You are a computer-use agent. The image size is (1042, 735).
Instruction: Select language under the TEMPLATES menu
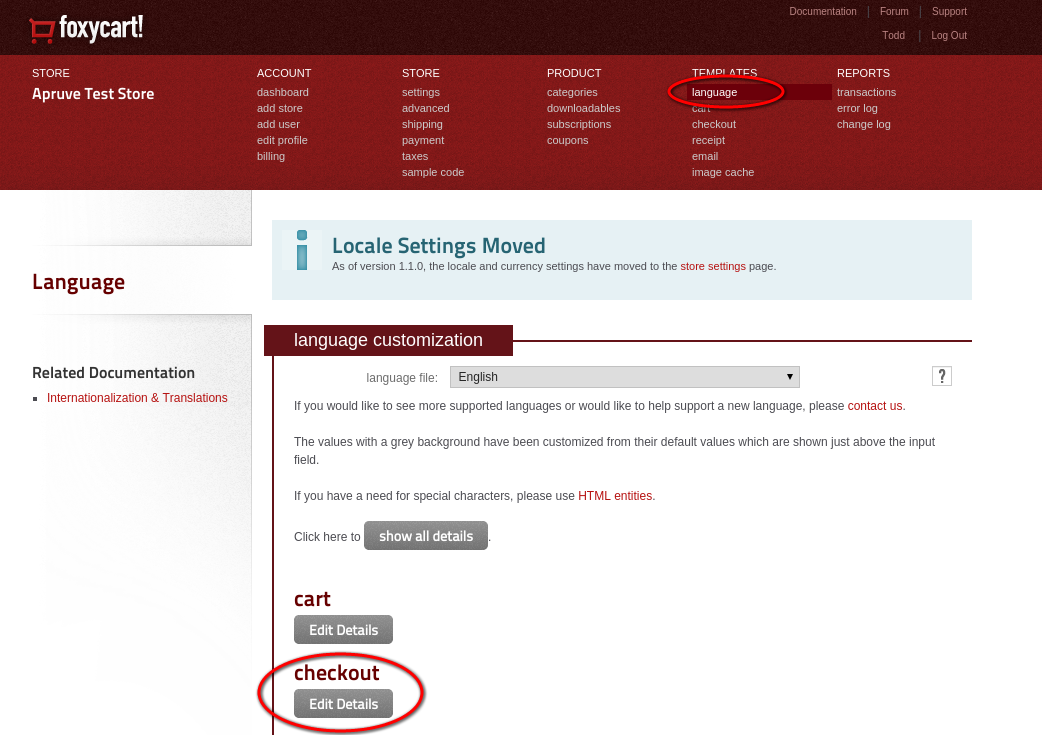tap(714, 92)
